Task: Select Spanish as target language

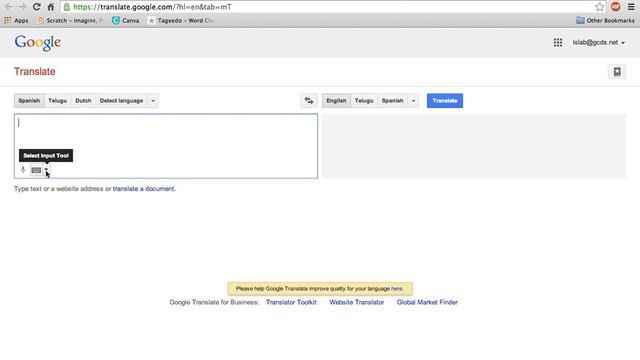Action: (393, 101)
